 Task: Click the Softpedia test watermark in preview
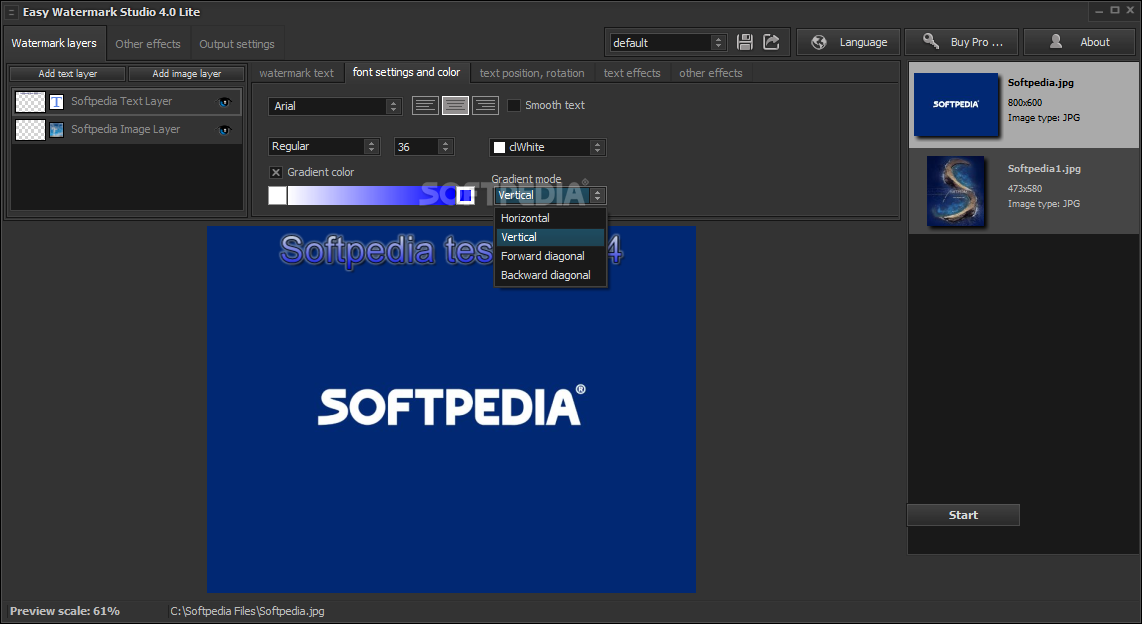point(452,250)
